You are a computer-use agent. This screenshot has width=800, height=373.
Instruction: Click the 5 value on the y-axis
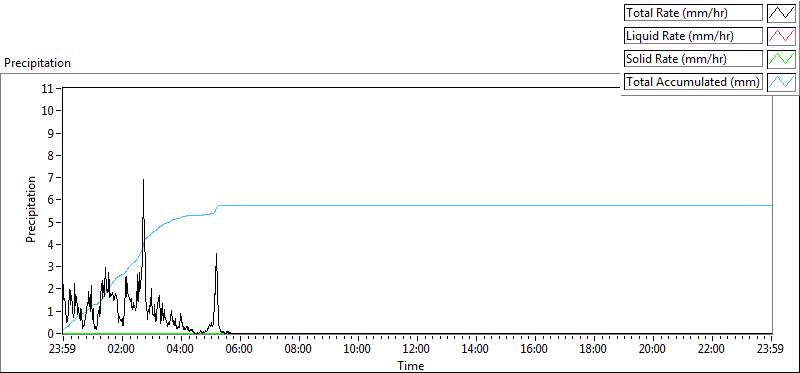coord(51,222)
